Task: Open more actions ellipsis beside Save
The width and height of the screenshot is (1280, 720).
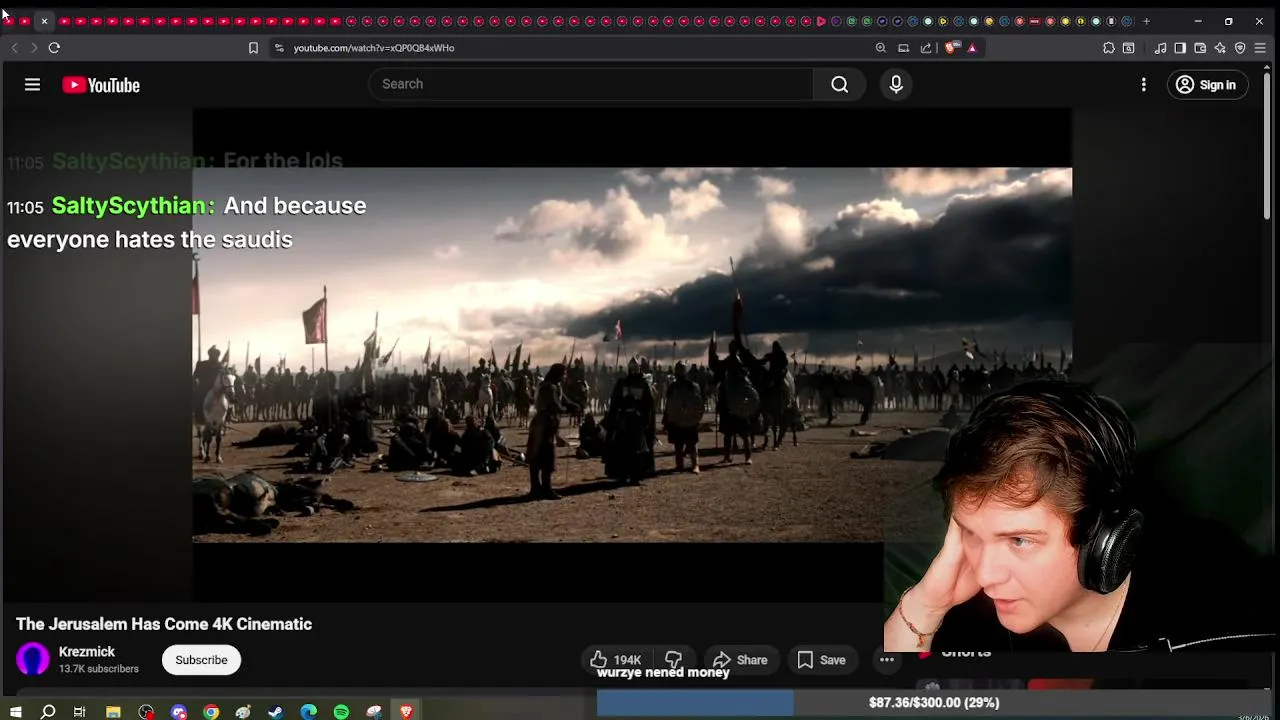Action: (x=887, y=660)
